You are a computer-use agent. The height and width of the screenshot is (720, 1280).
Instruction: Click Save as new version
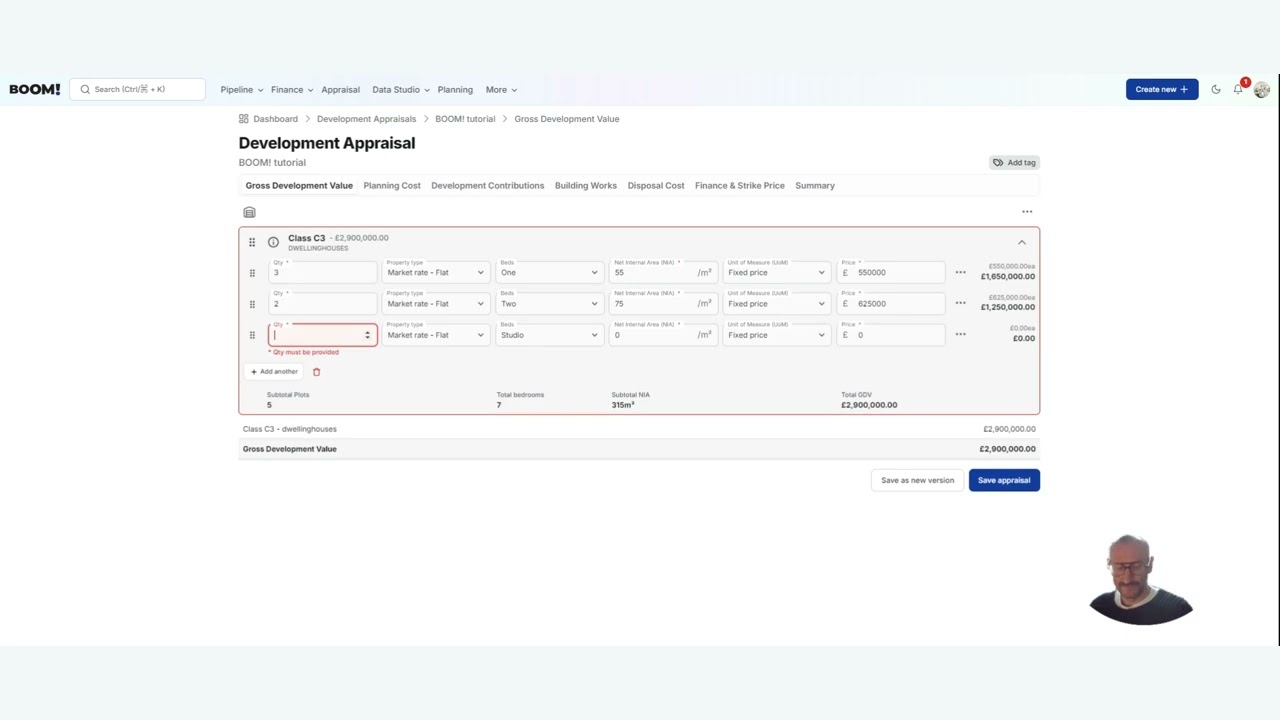tap(917, 480)
